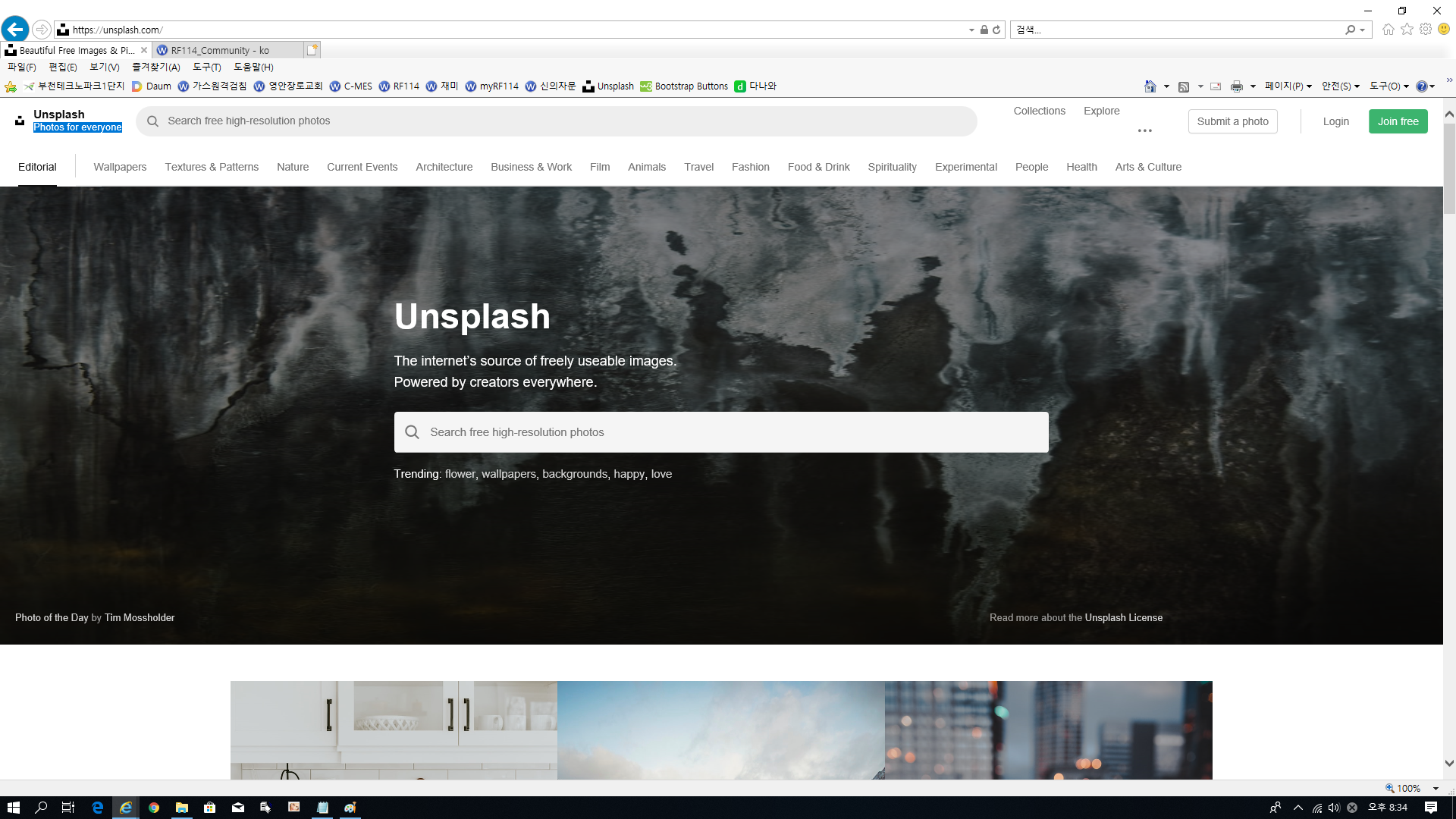Image resolution: width=1456 pixels, height=819 pixels.
Task: Click the command bar Home page icon
Action: click(1150, 86)
